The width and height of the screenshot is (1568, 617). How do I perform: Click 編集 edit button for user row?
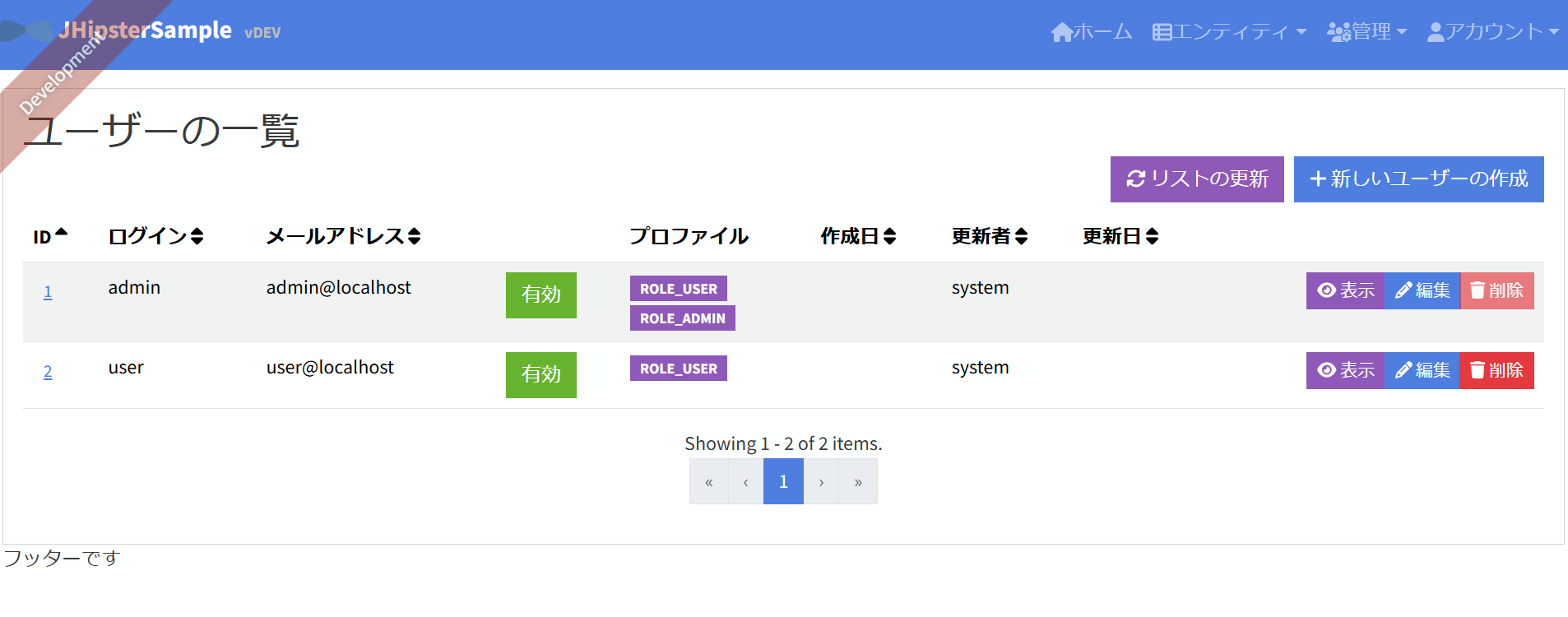tap(1422, 370)
